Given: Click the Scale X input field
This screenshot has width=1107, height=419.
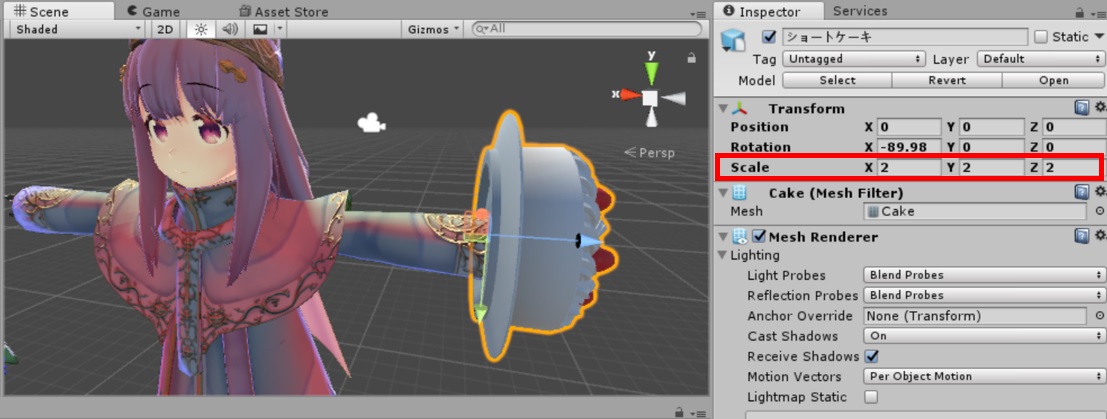Looking at the screenshot, I should tap(909, 167).
